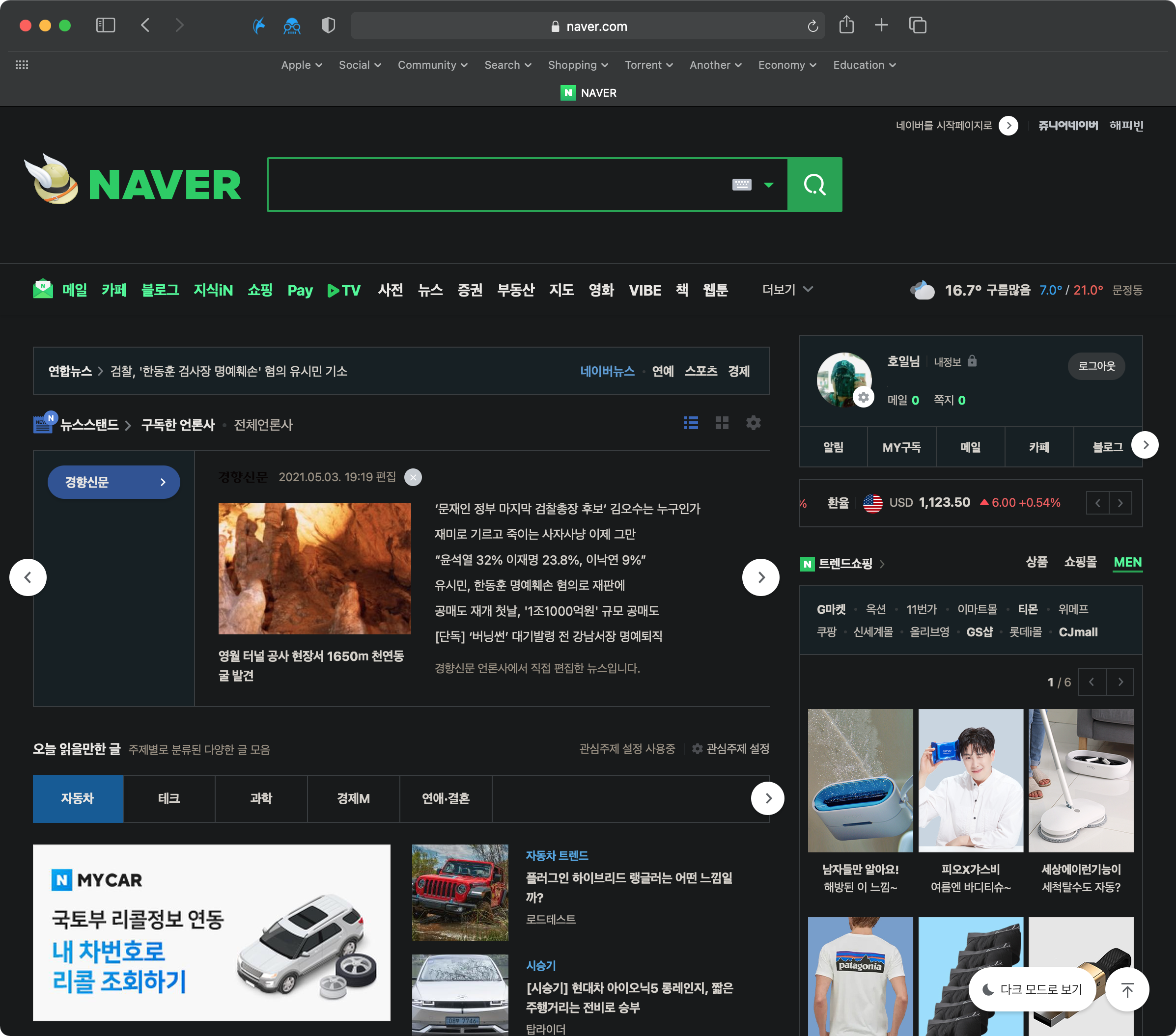Open newsstand settings gear

(753, 423)
